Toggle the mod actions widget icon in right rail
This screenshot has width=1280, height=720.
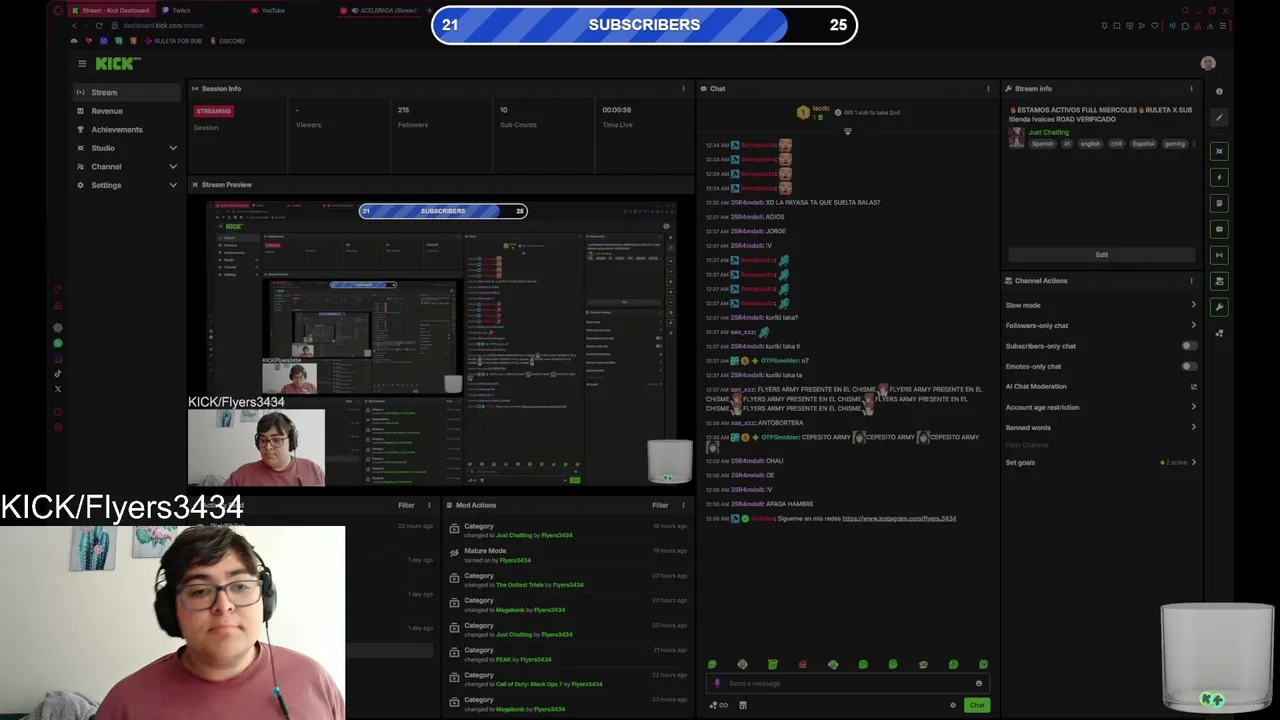pos(1219,281)
